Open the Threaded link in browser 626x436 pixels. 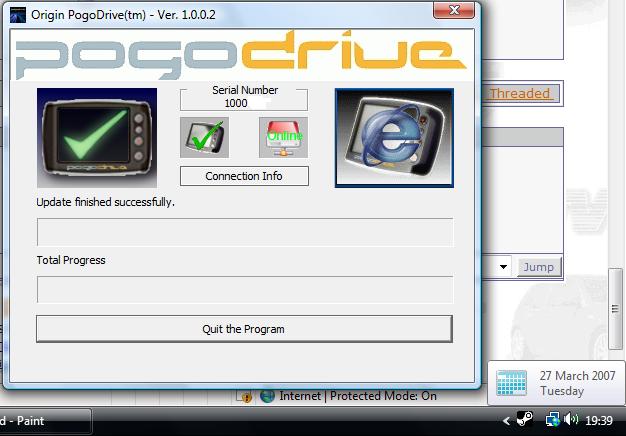[x=520, y=93]
